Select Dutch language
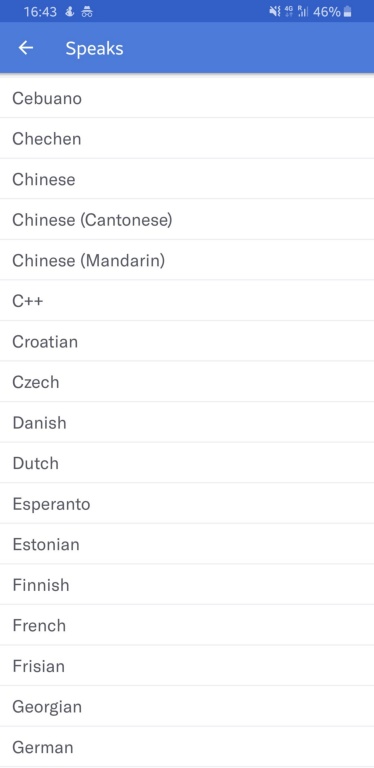 point(187,463)
